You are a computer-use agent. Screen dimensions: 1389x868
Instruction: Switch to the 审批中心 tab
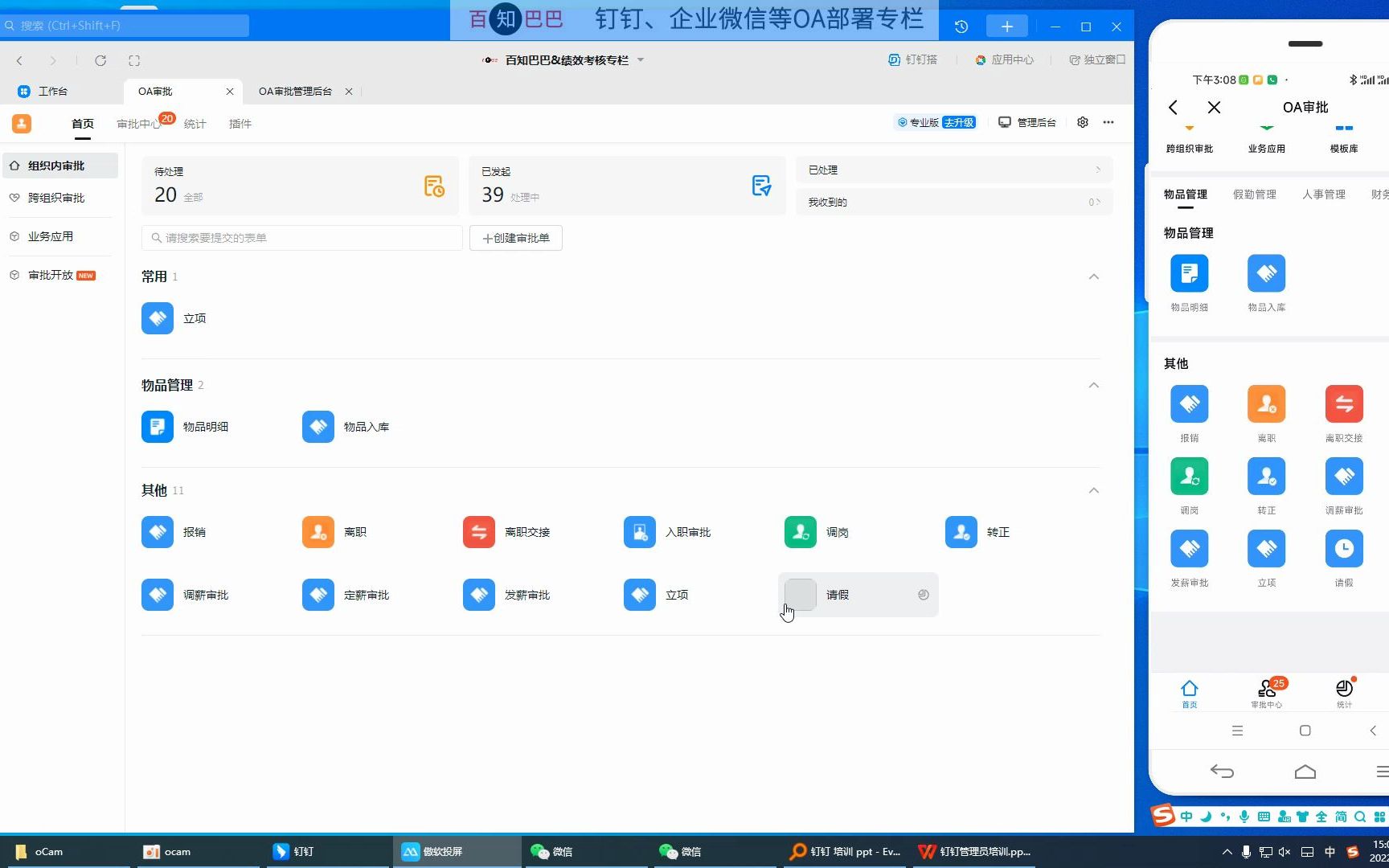139,124
